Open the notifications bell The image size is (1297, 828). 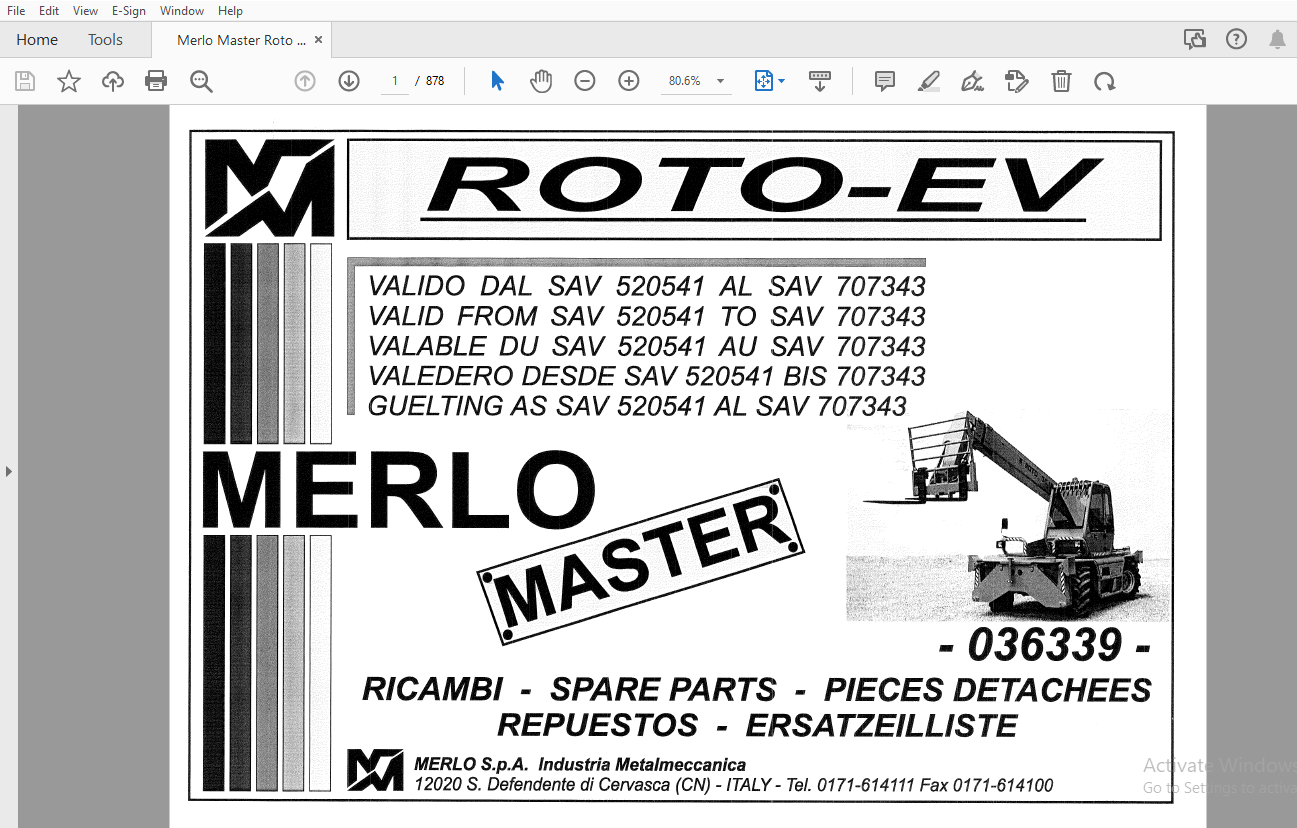(x=1277, y=40)
